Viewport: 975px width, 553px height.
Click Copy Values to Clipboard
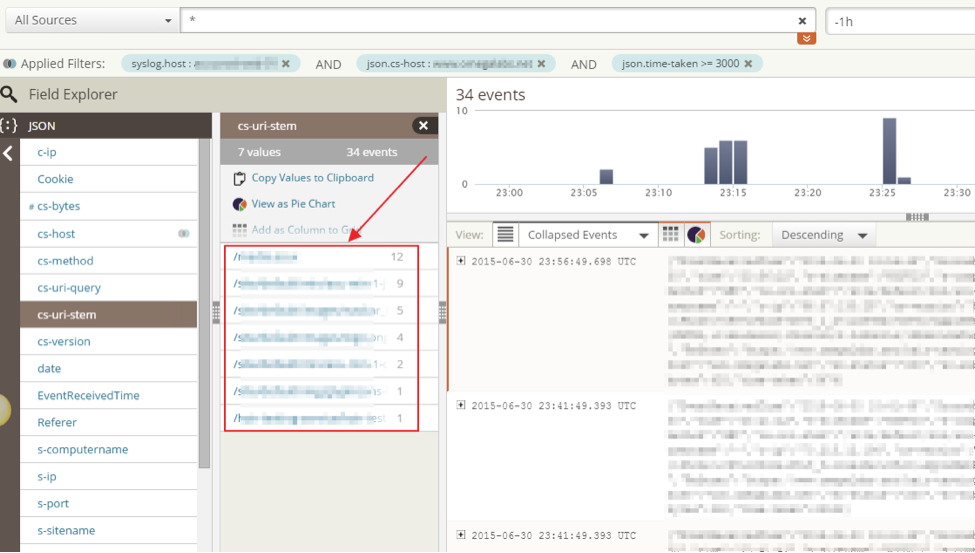click(x=312, y=178)
